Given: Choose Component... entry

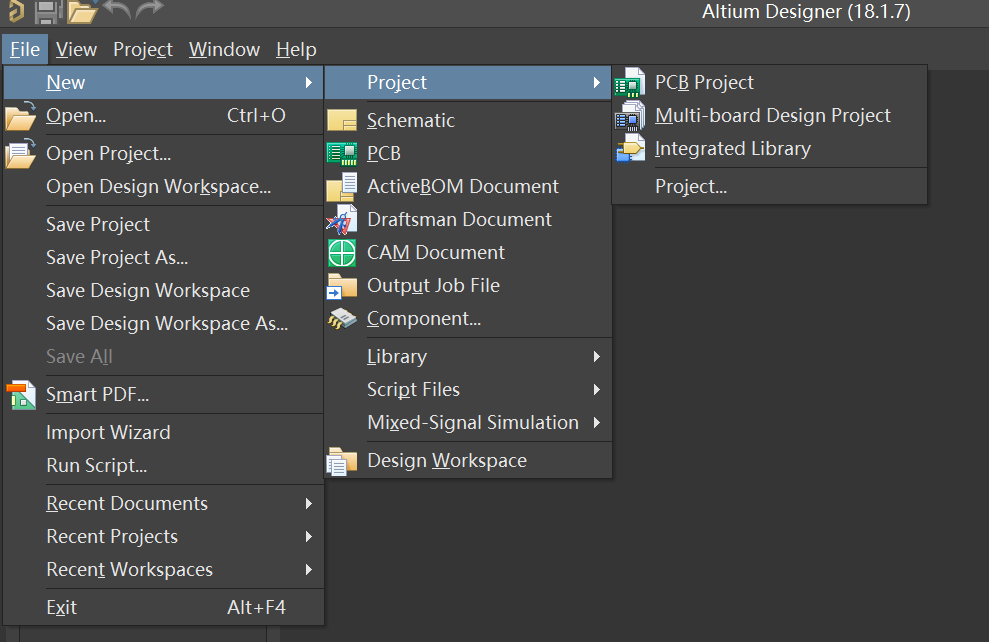Looking at the screenshot, I should click(x=468, y=319).
